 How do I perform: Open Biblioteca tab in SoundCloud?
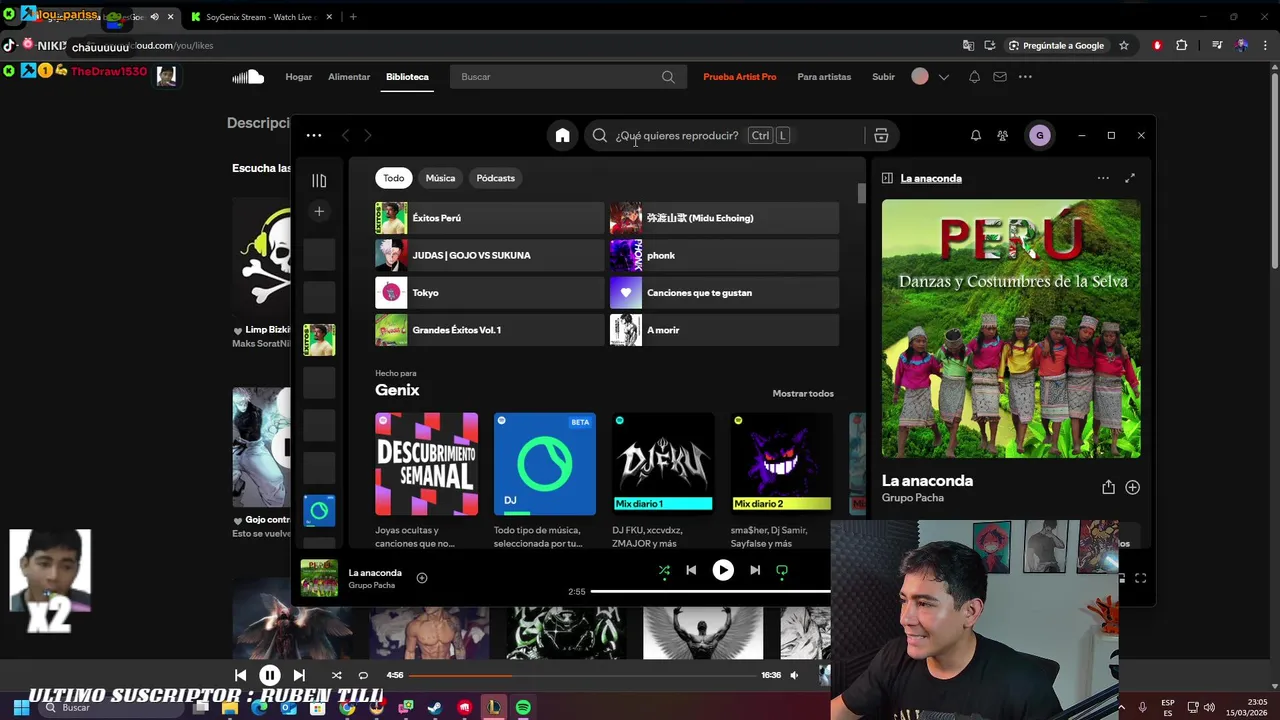point(407,77)
